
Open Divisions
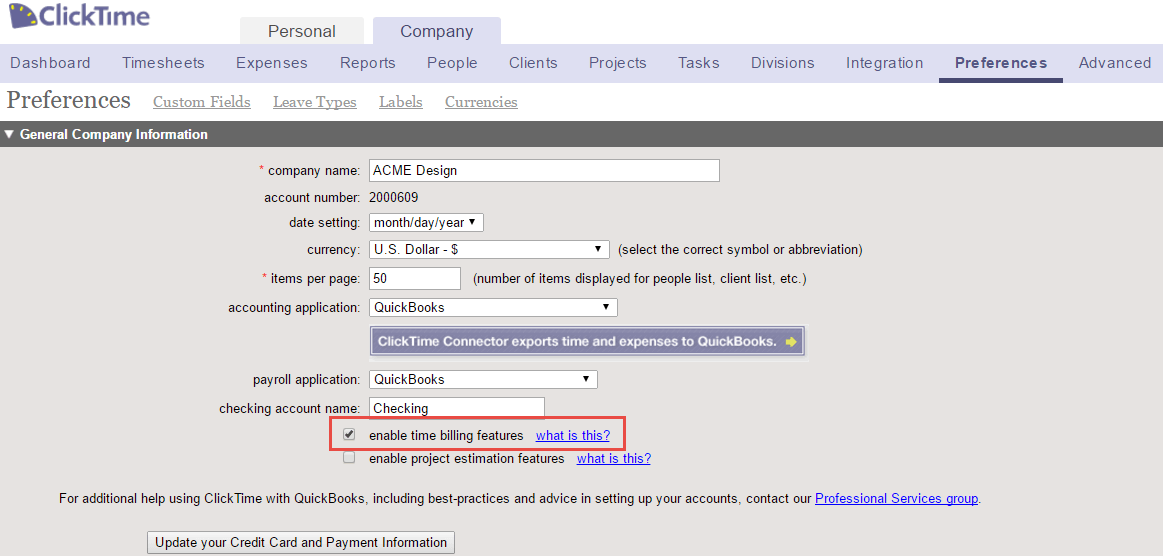[783, 63]
